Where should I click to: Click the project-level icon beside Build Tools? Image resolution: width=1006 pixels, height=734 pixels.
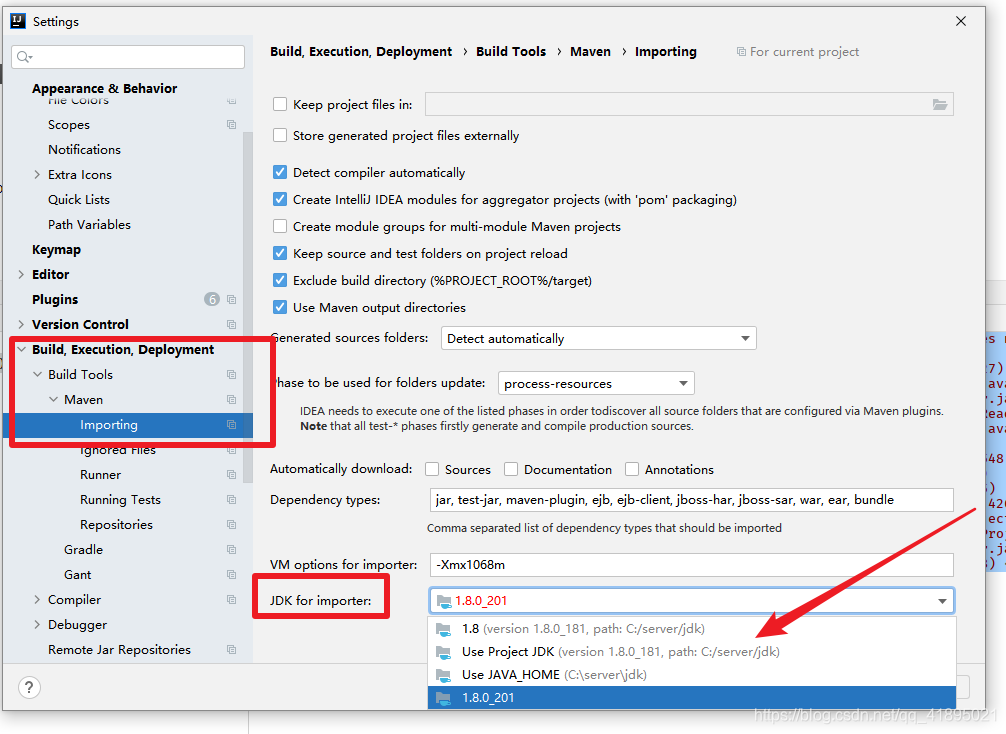click(x=232, y=375)
